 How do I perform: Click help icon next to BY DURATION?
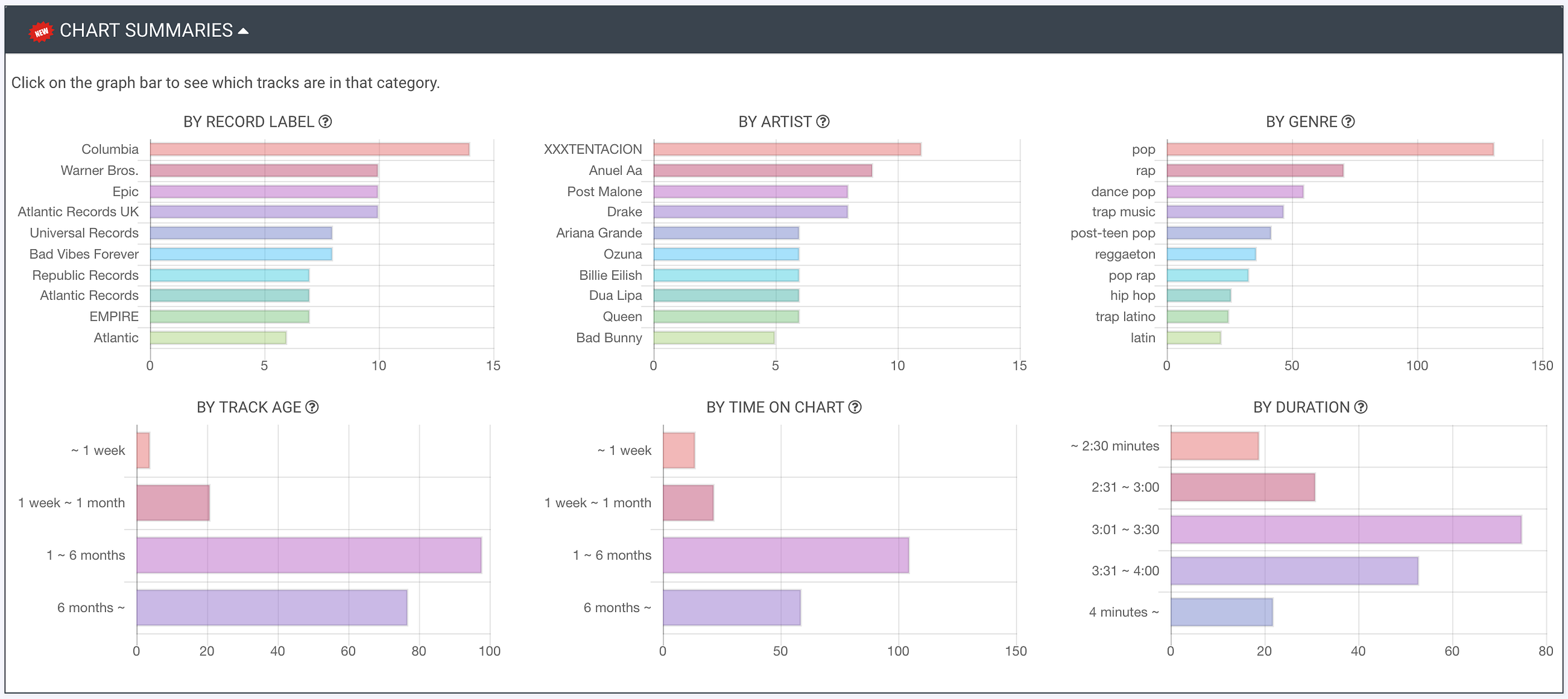tap(1361, 407)
